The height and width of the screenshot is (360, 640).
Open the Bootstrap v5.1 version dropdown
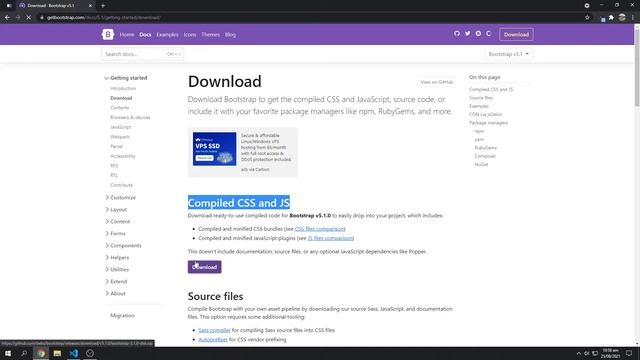click(509, 54)
